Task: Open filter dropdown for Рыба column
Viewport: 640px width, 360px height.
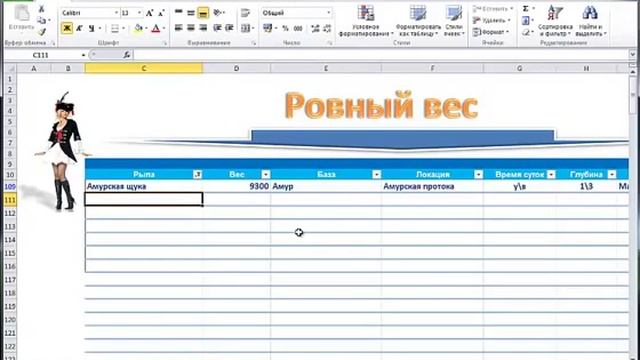Action: click(197, 175)
